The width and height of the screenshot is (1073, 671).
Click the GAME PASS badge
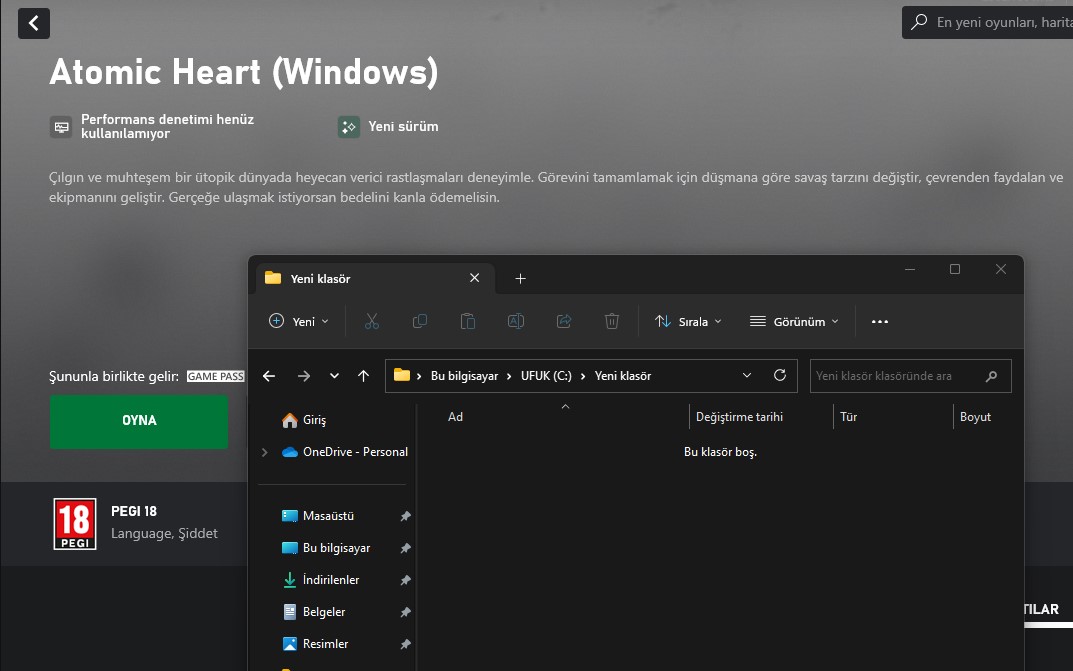[216, 376]
